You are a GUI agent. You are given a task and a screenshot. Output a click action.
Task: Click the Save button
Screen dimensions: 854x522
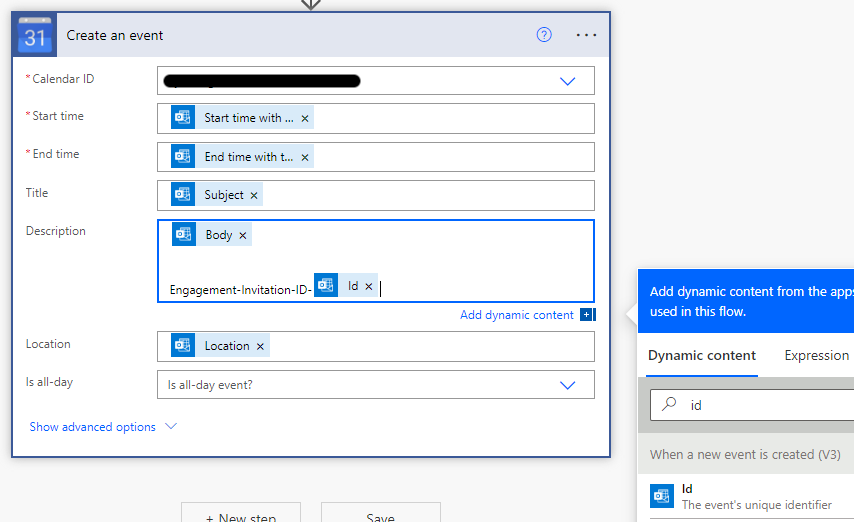[x=381, y=513]
